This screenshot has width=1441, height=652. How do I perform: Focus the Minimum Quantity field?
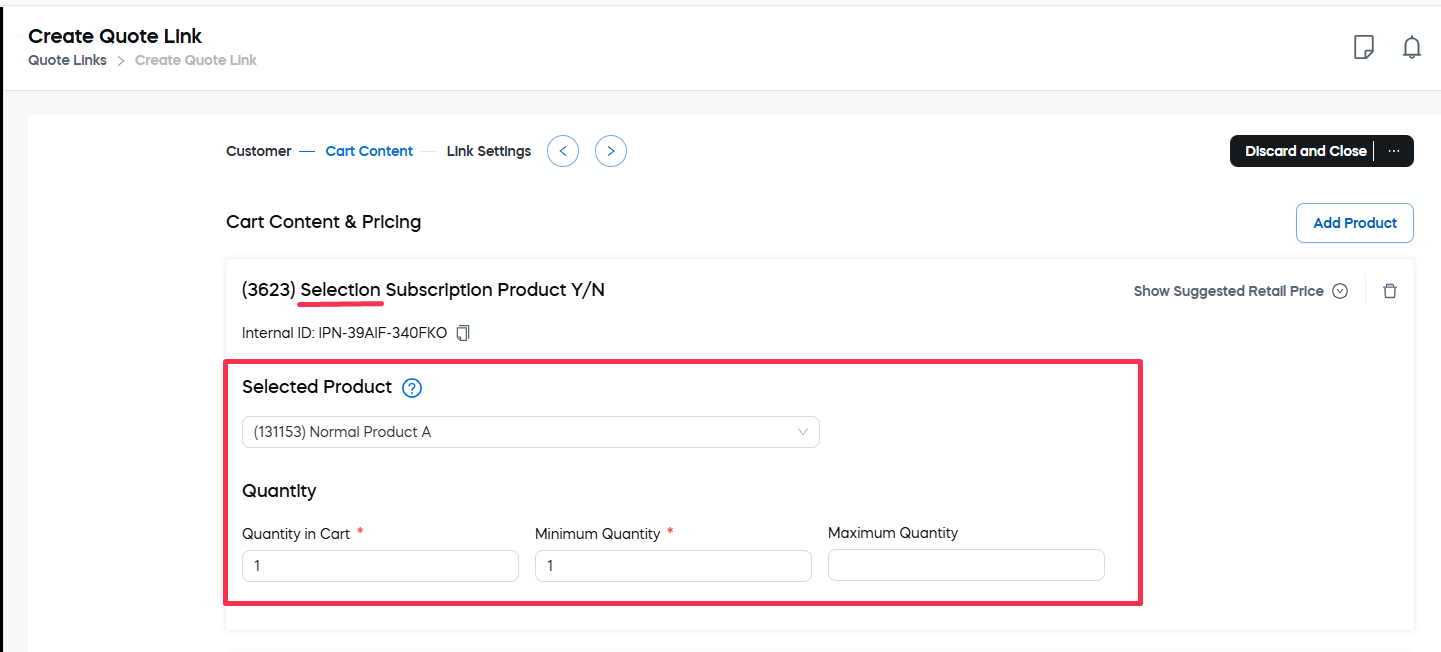click(673, 566)
